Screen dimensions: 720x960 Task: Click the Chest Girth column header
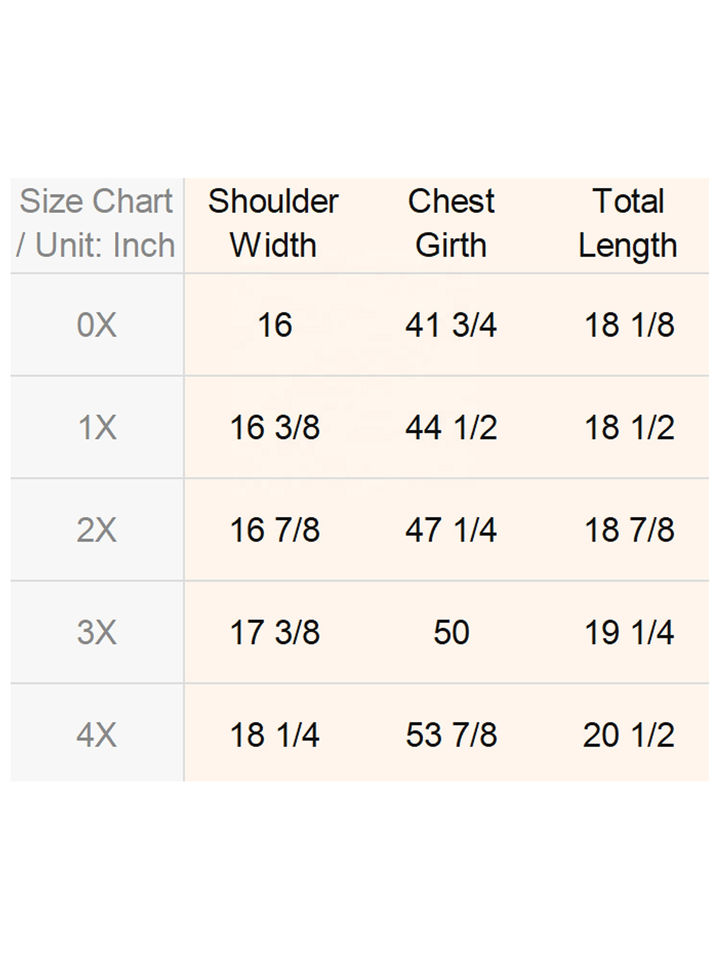pos(451,223)
